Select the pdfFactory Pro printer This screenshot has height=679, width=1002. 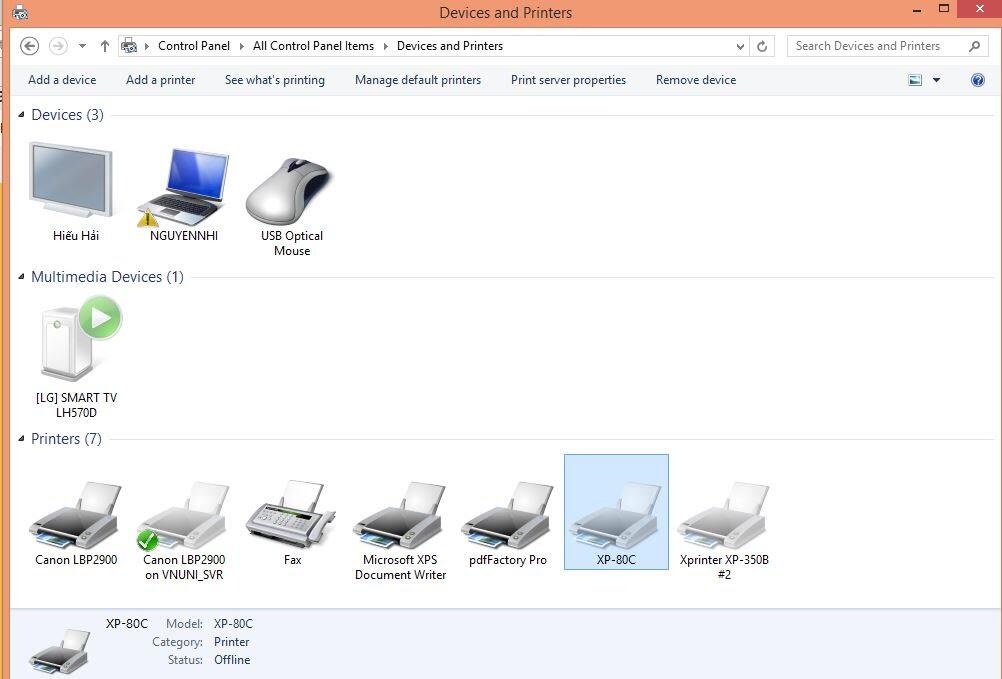coord(508,524)
